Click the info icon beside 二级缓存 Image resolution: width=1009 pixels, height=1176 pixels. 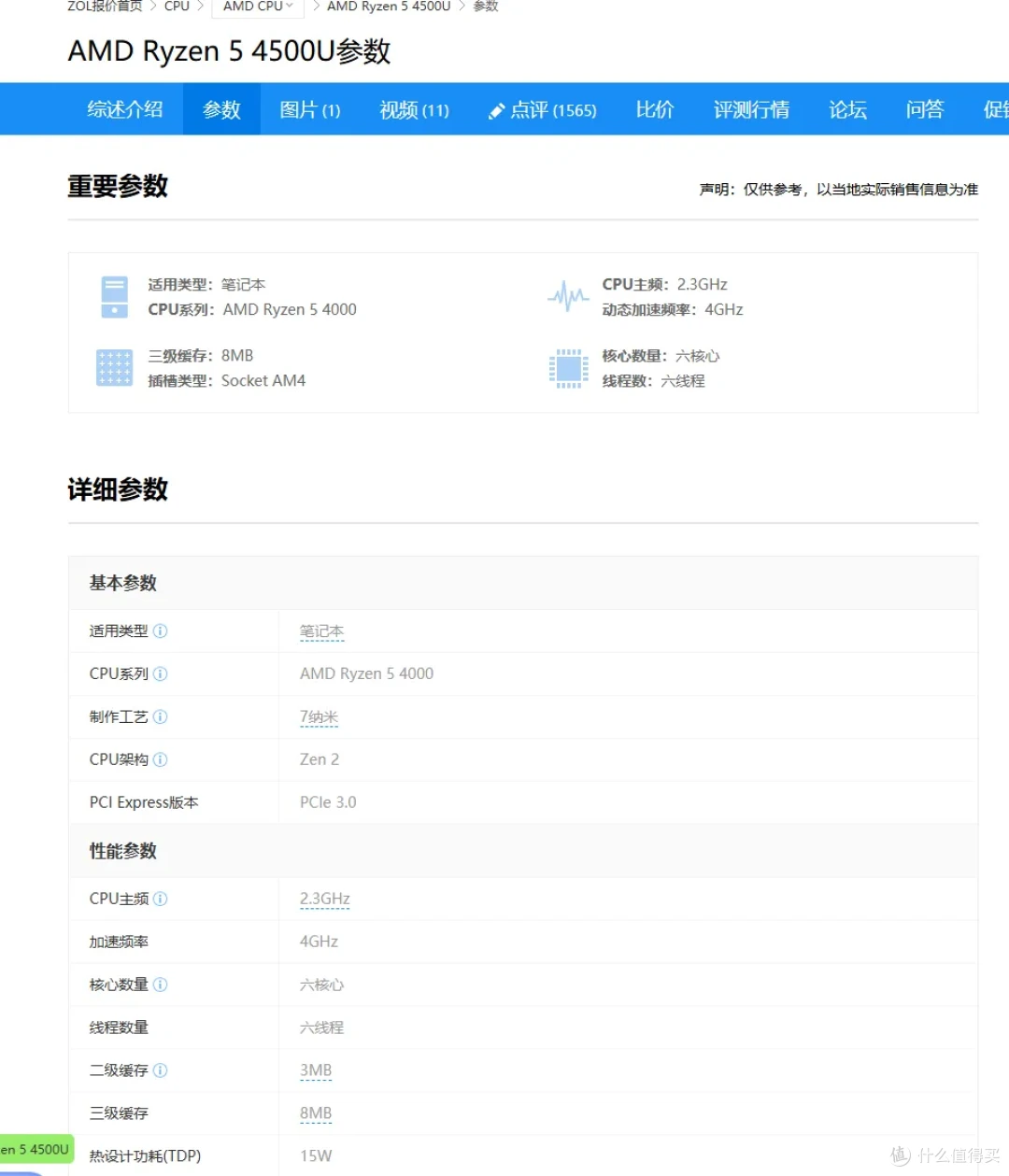pos(160,1070)
